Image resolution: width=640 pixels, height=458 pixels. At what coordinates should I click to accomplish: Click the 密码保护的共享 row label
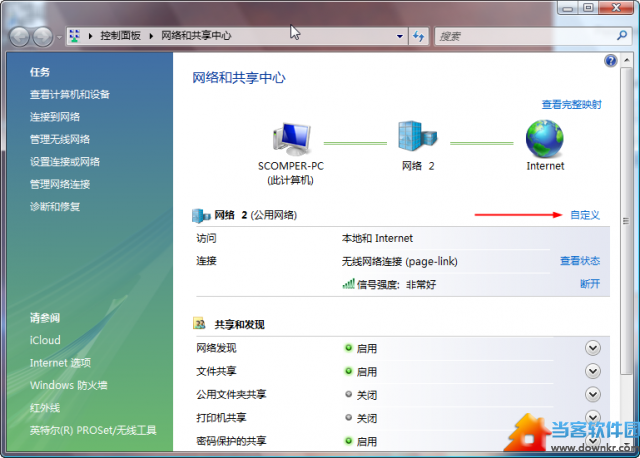coord(231,441)
